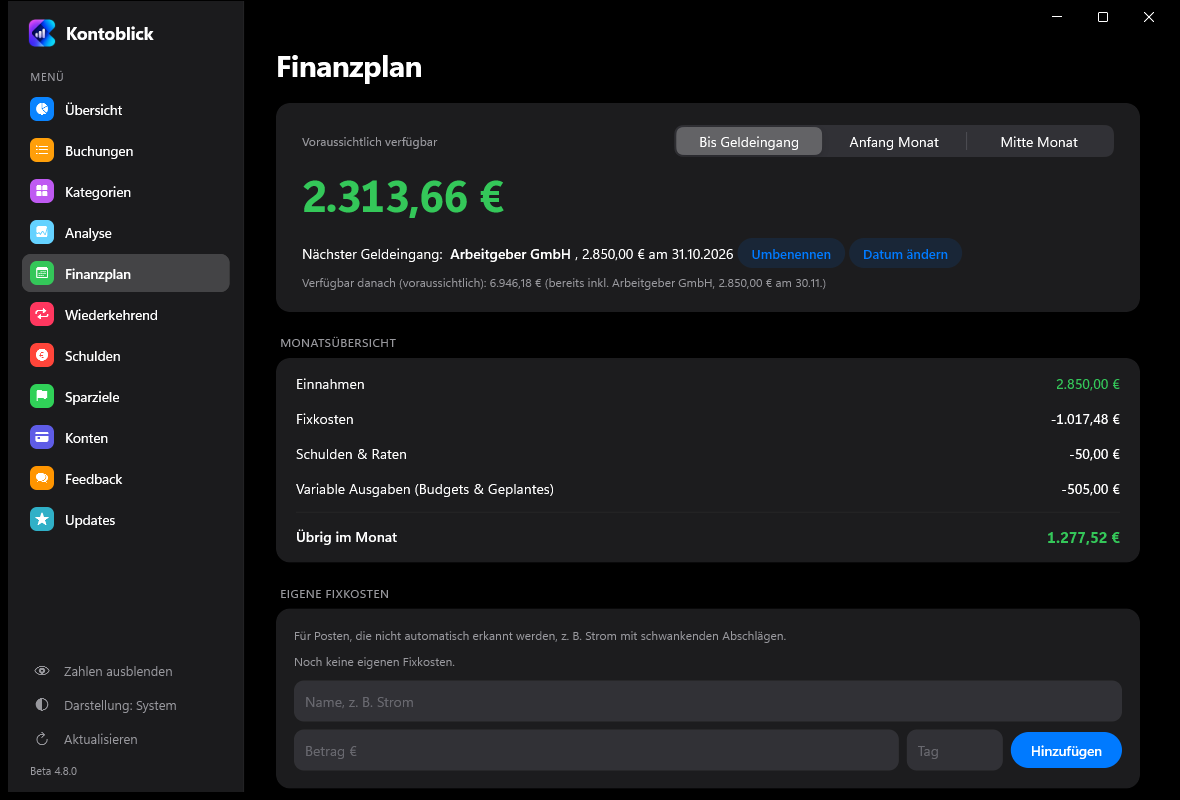Click the green Finanzplan icon
Screen dimensions: 1180x800
pyautogui.click(x=42, y=273)
